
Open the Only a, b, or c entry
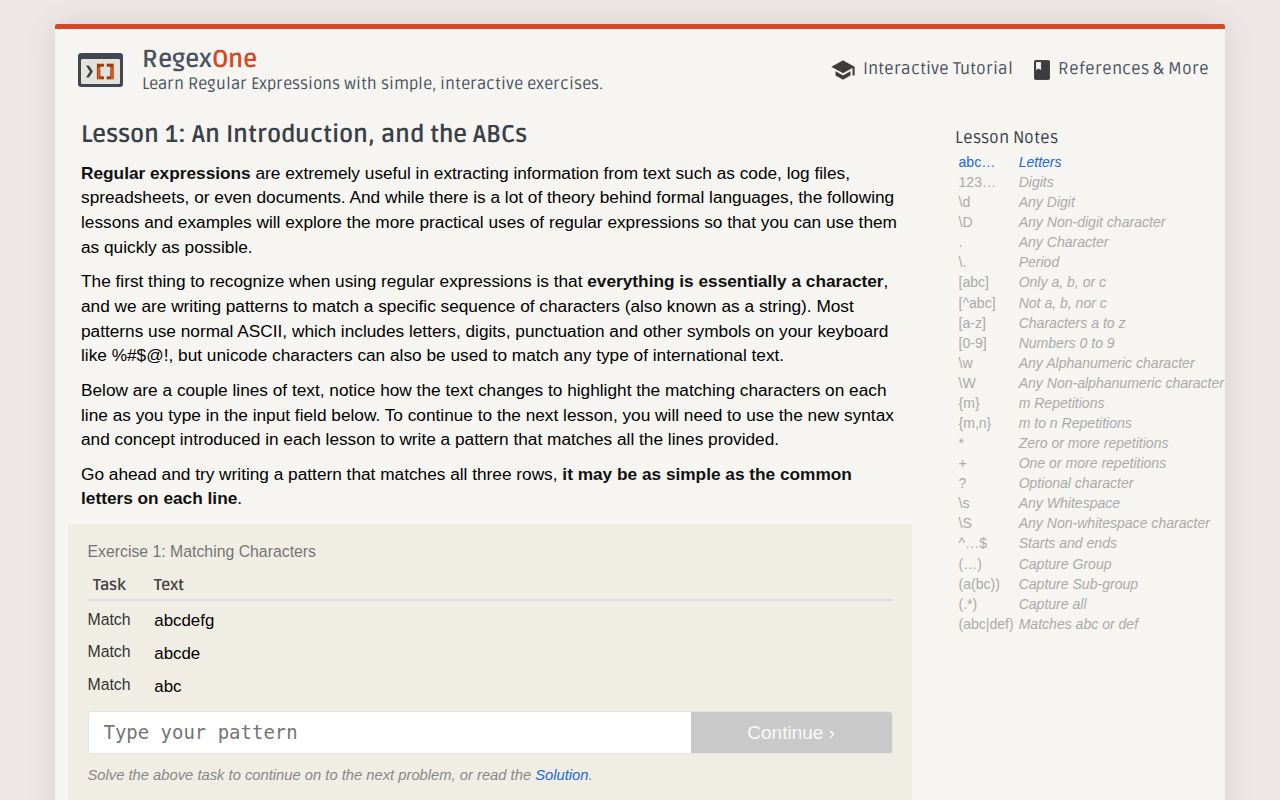coord(1064,282)
